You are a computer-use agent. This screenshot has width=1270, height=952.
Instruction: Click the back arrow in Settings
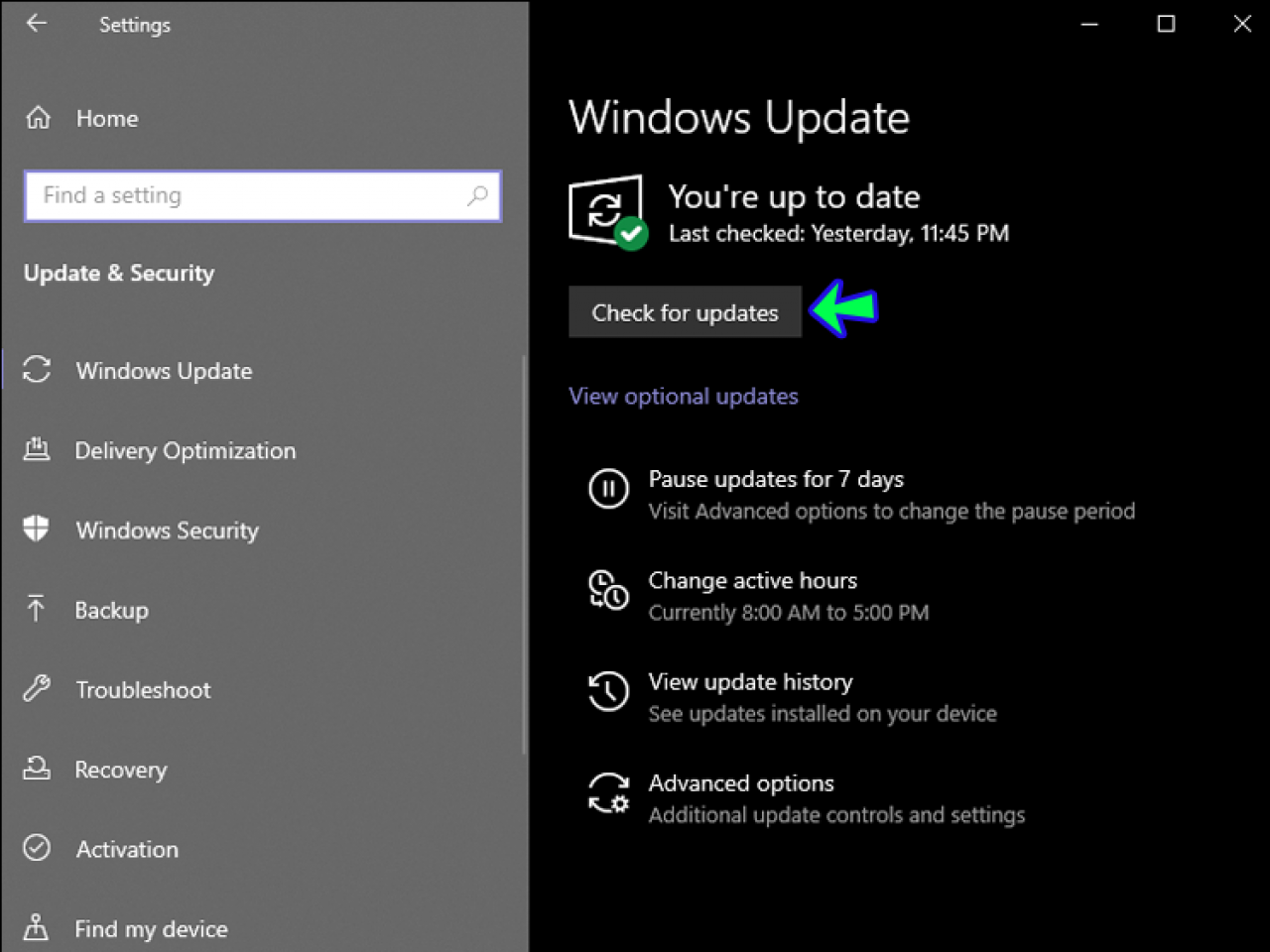(36, 24)
